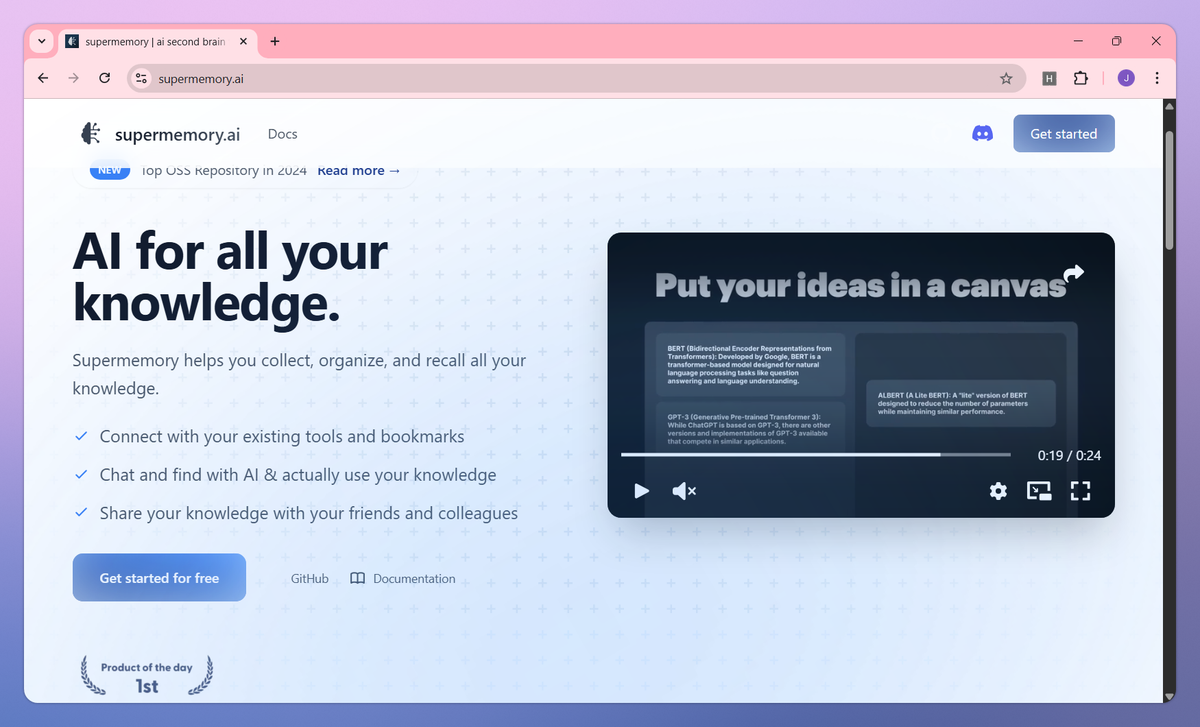Go back to previous page
The image size is (1200, 727).
(42, 78)
